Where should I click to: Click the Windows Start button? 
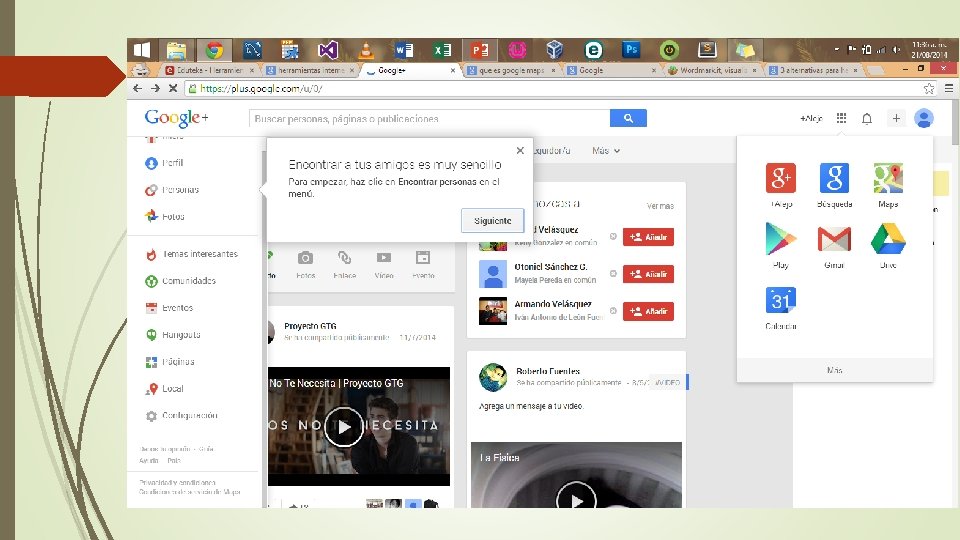[x=142, y=50]
